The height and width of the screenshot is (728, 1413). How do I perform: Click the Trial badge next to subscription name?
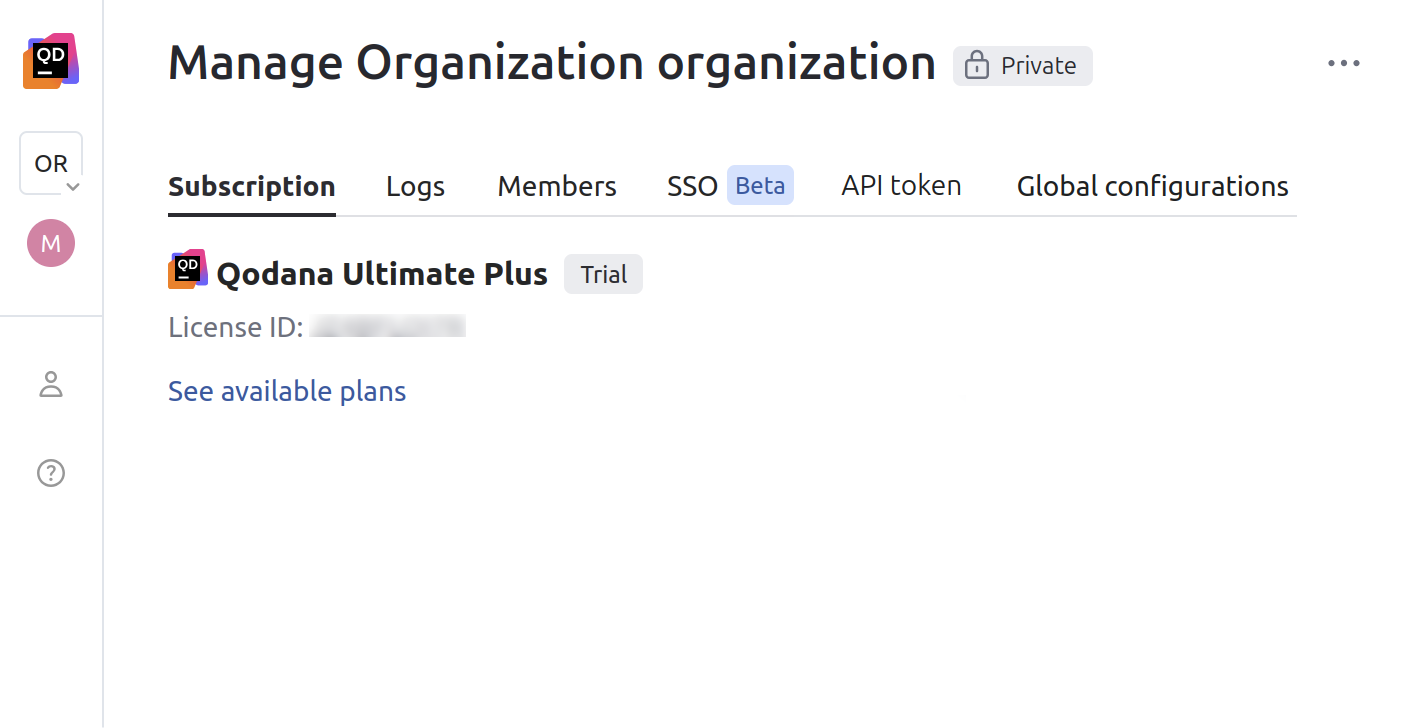click(602, 273)
